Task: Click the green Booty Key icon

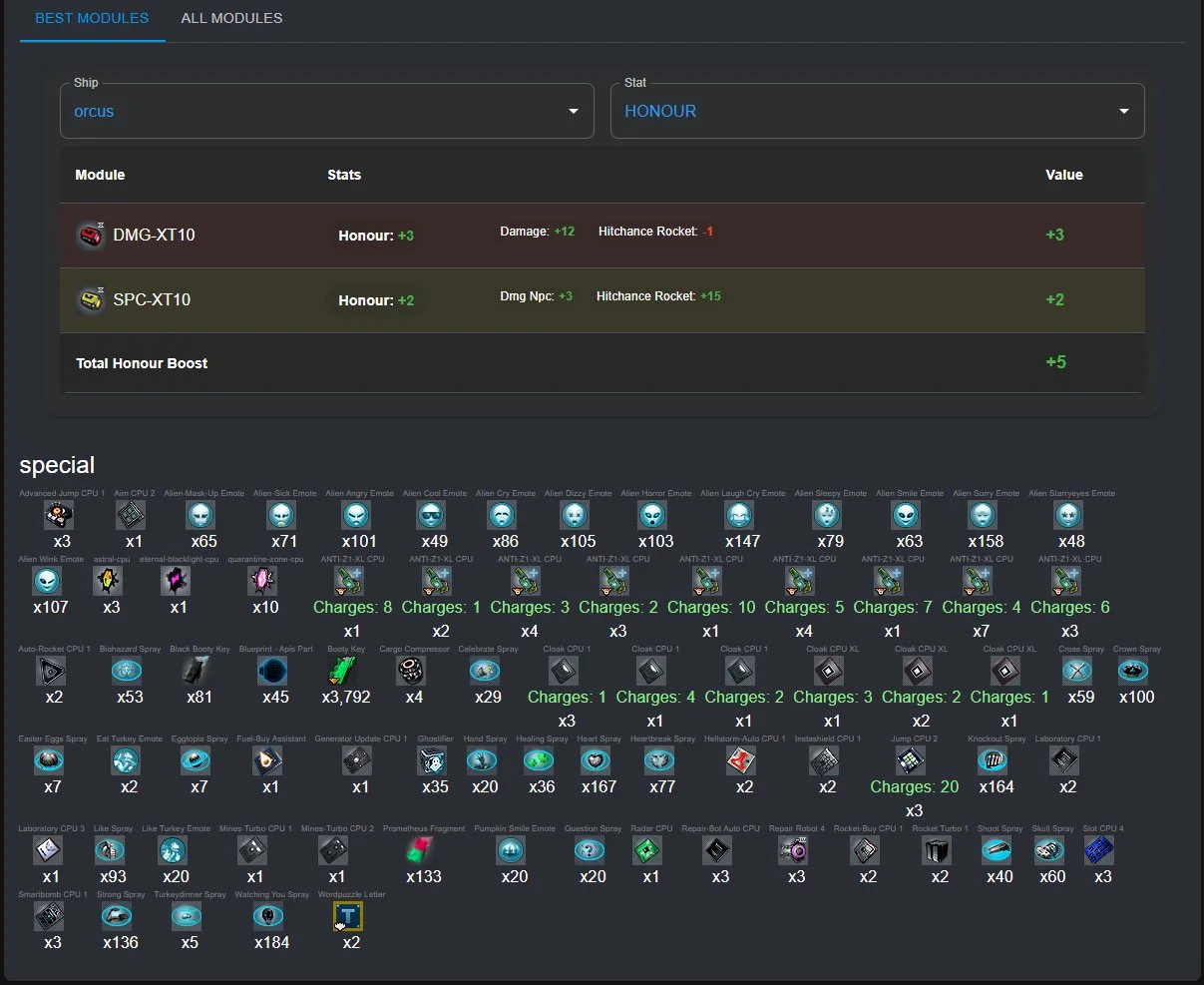Action: point(342,671)
